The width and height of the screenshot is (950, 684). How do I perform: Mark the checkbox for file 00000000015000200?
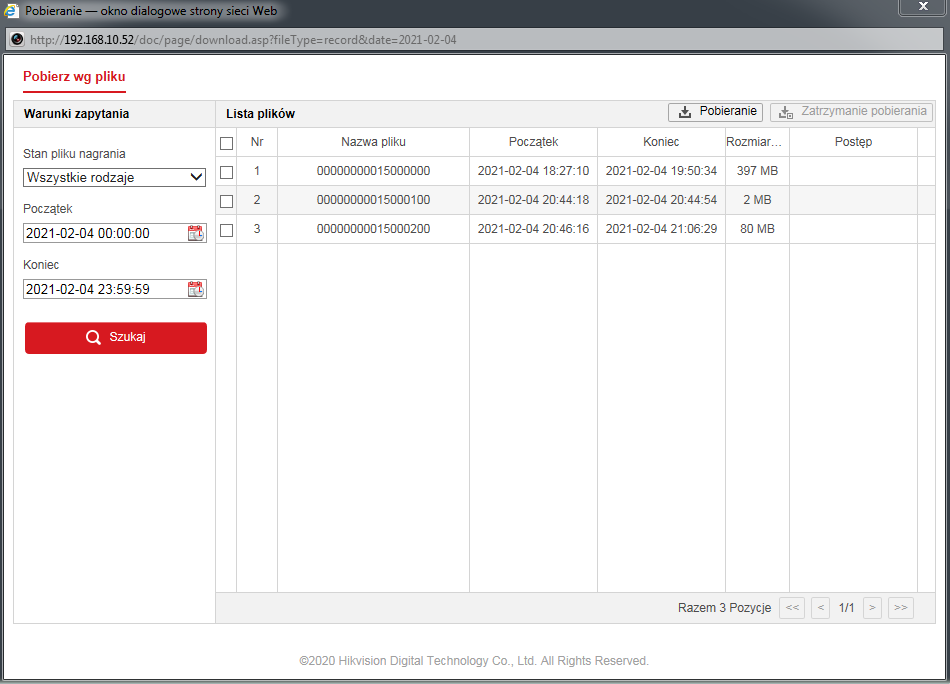pyautogui.click(x=226, y=230)
